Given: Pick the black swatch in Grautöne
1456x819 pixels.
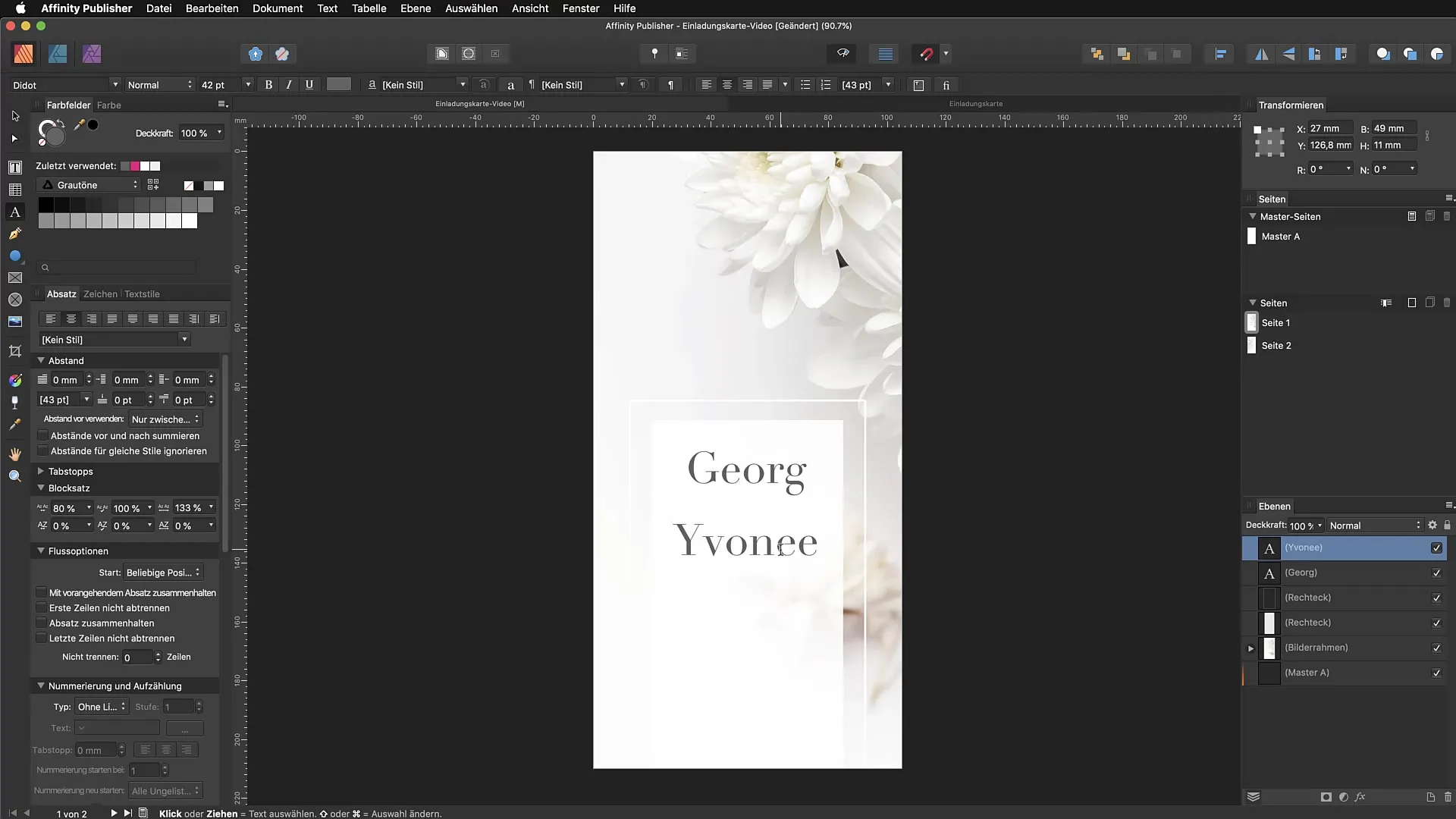Looking at the screenshot, I should pyautogui.click(x=45, y=205).
